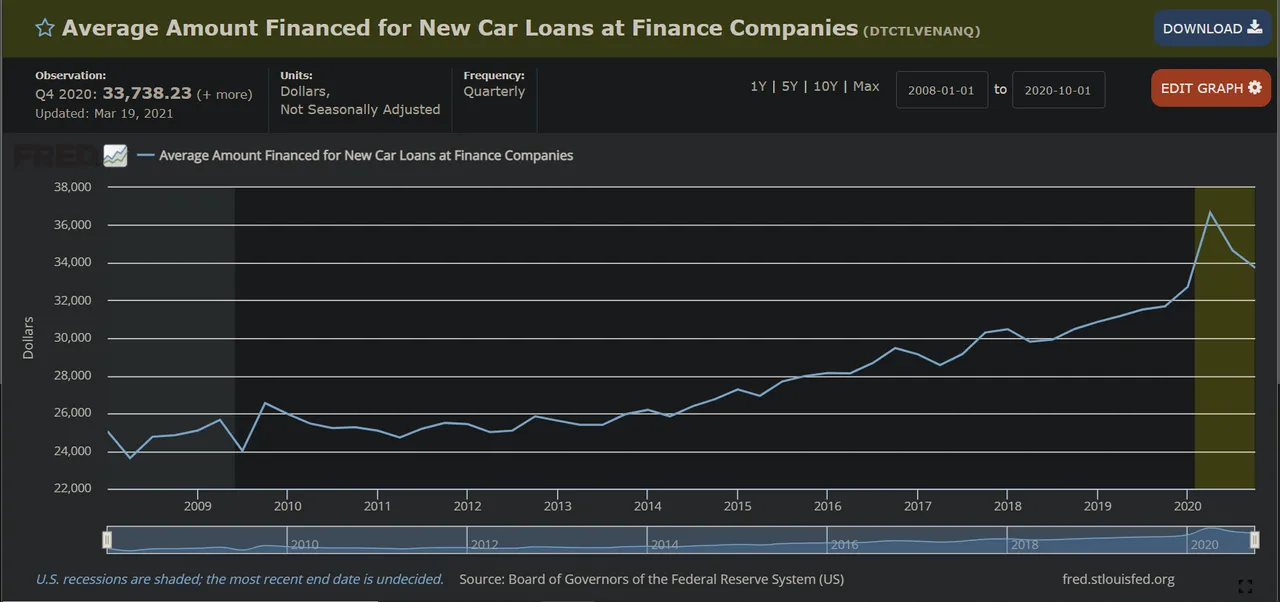Click the chart title heading
Screen dimensions: 1280x602
point(460,27)
